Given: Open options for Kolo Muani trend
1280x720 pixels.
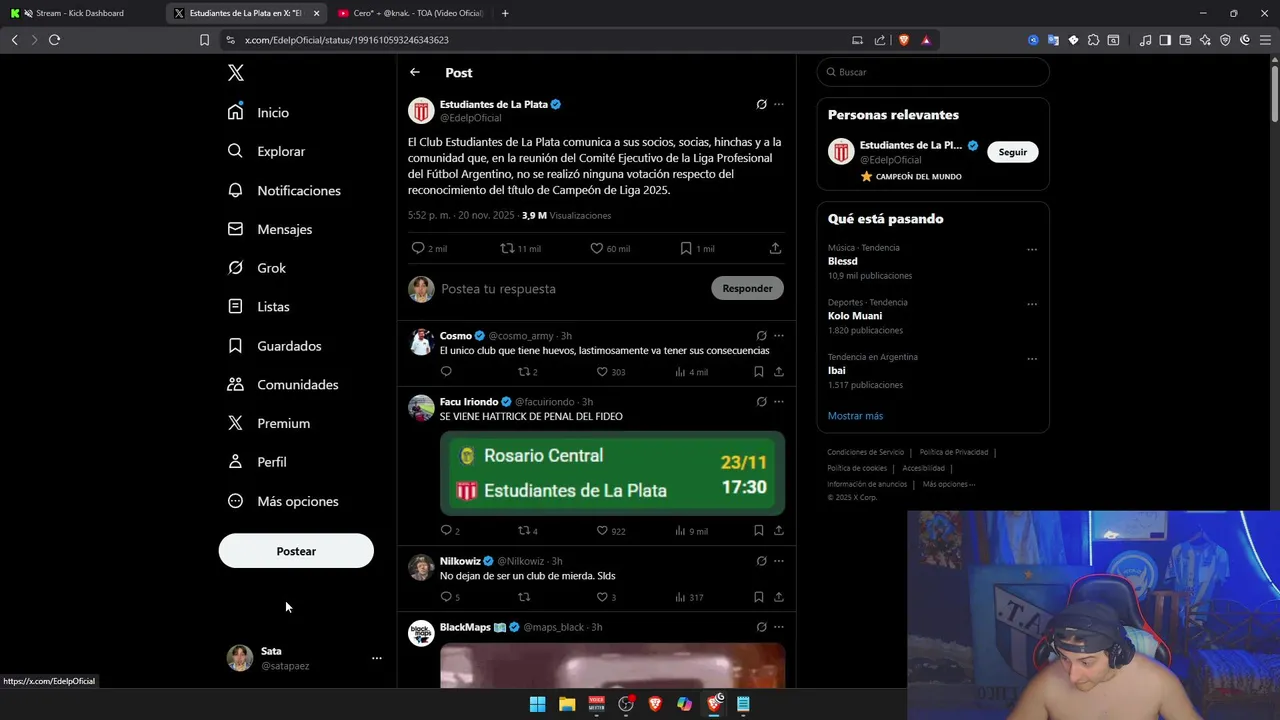Looking at the screenshot, I should pos(1032,304).
